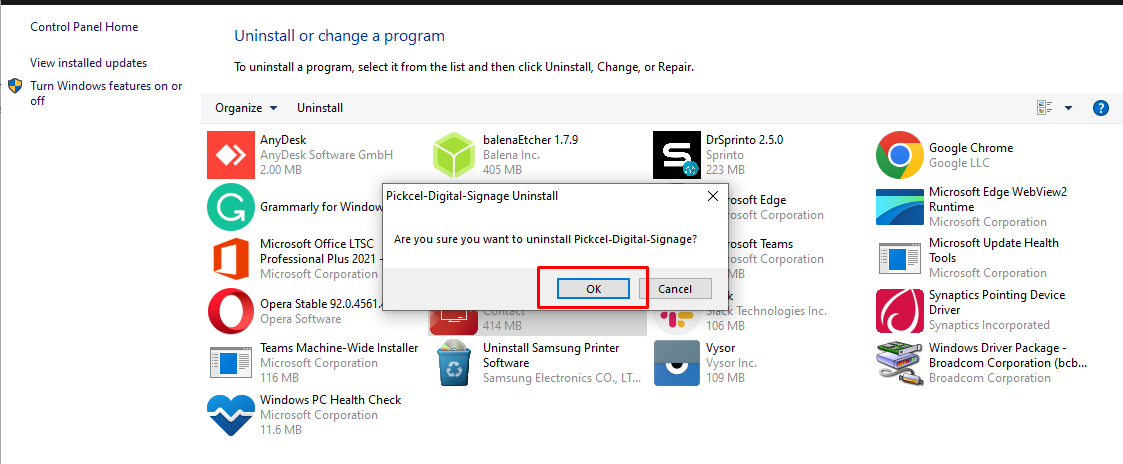Open the Organize dropdown menu
Viewport: 1123px width, 464px height.
pyautogui.click(x=246, y=108)
